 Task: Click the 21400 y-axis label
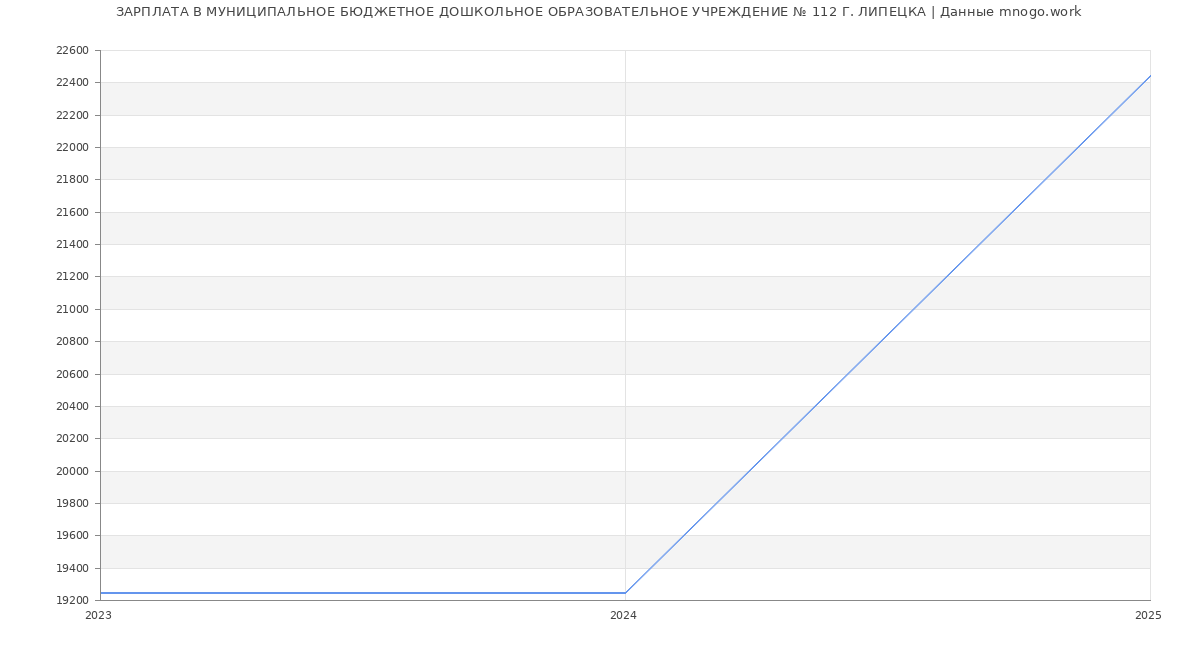click(x=72, y=245)
